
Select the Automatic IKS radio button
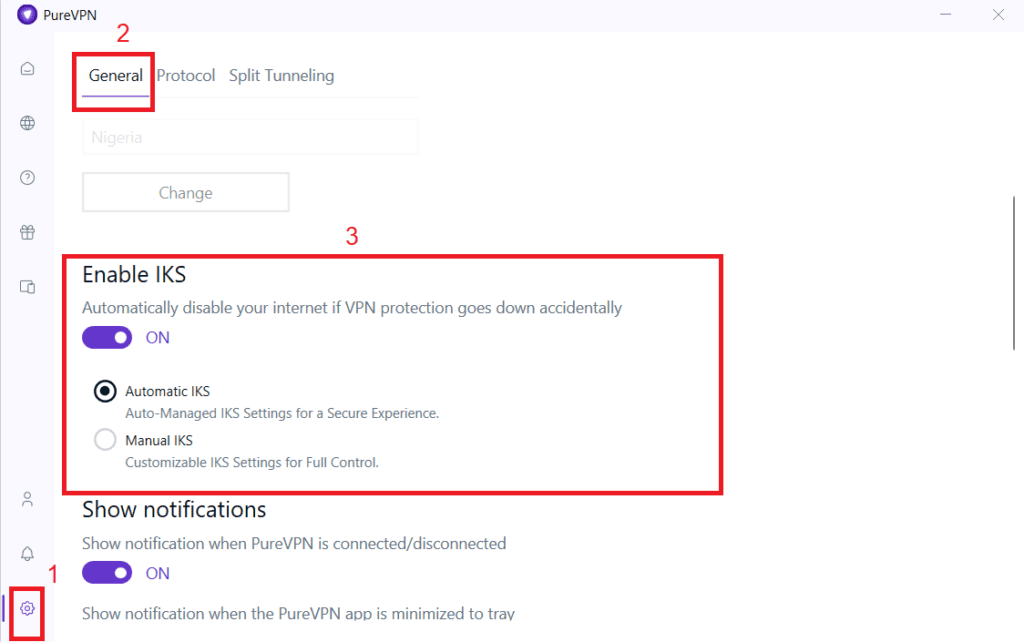pyautogui.click(x=105, y=391)
